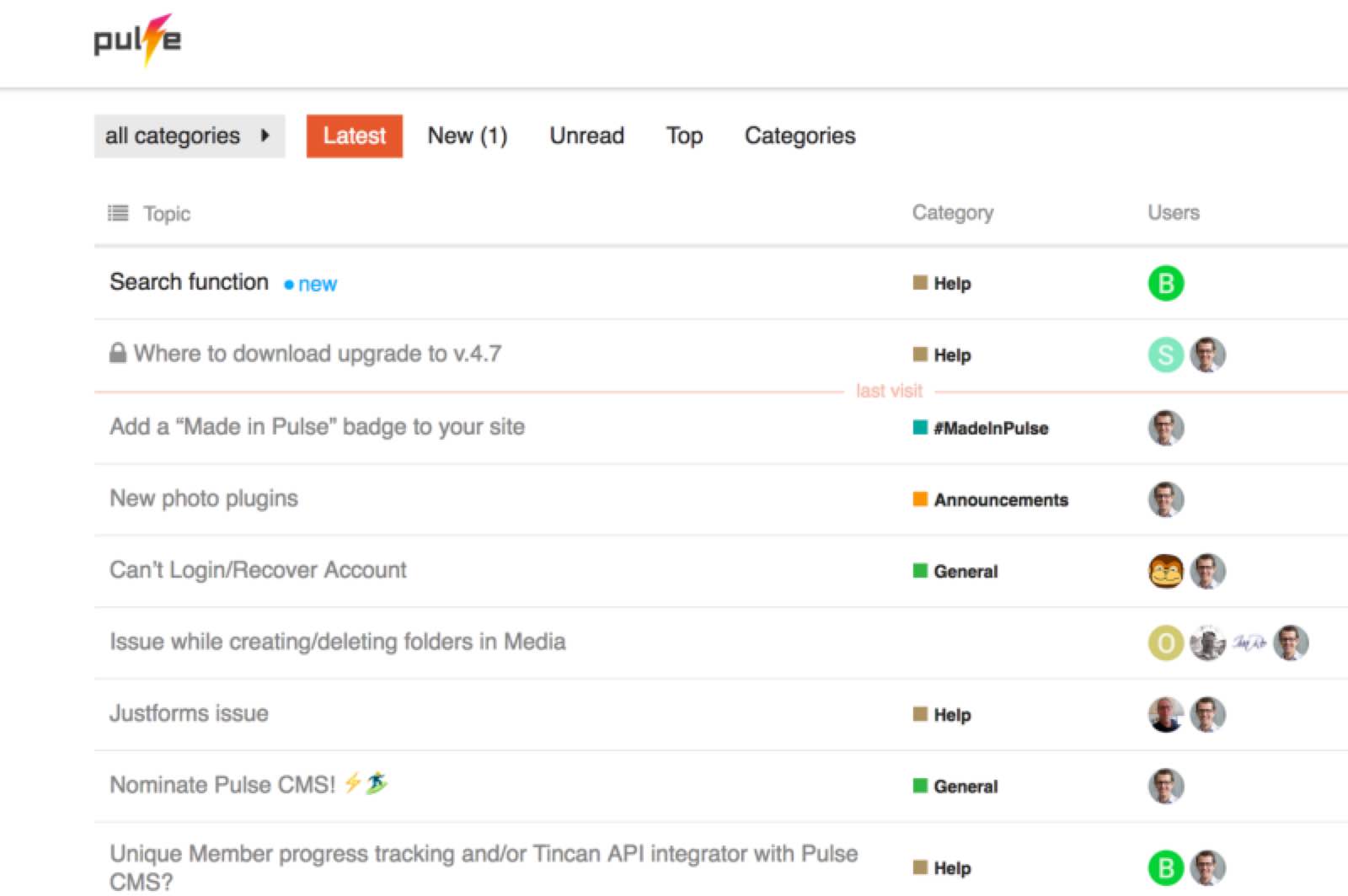1348x896 pixels.
Task: Sort by the Category column header
Action: click(953, 213)
